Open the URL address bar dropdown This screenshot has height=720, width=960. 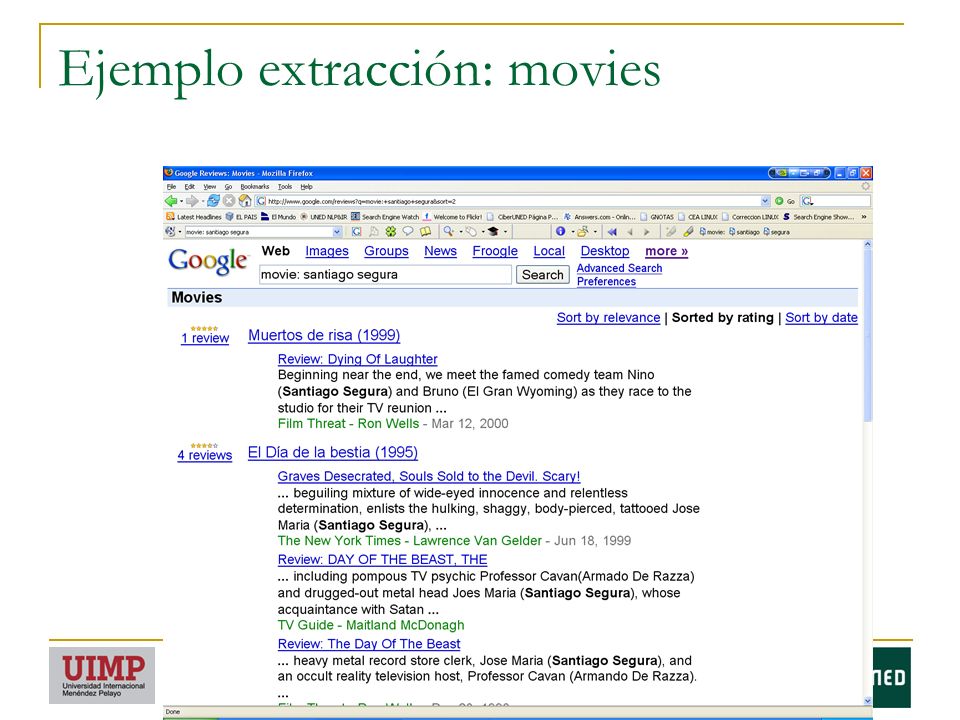(765, 201)
